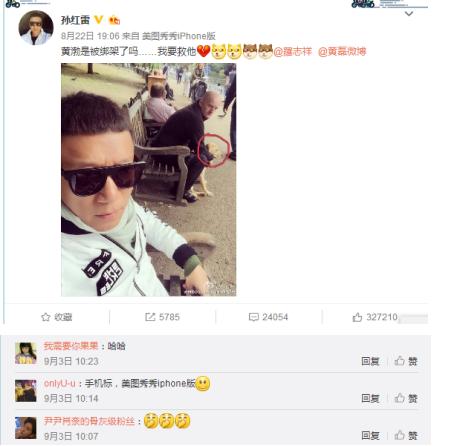Click the gold verified V badge
The height and width of the screenshot is (446, 449).
coord(99,20)
